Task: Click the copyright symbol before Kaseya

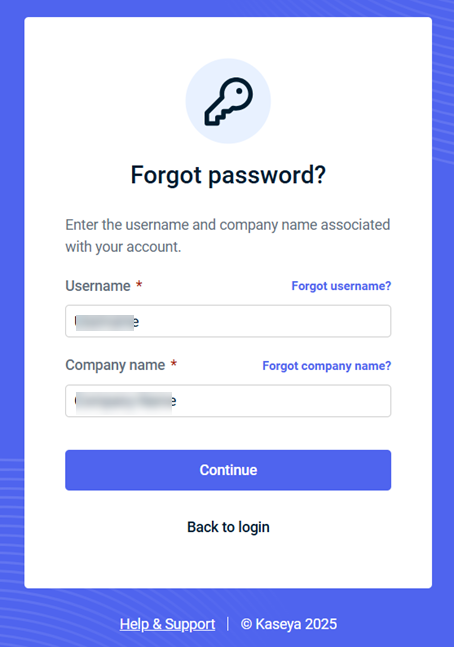Action: click(246, 624)
